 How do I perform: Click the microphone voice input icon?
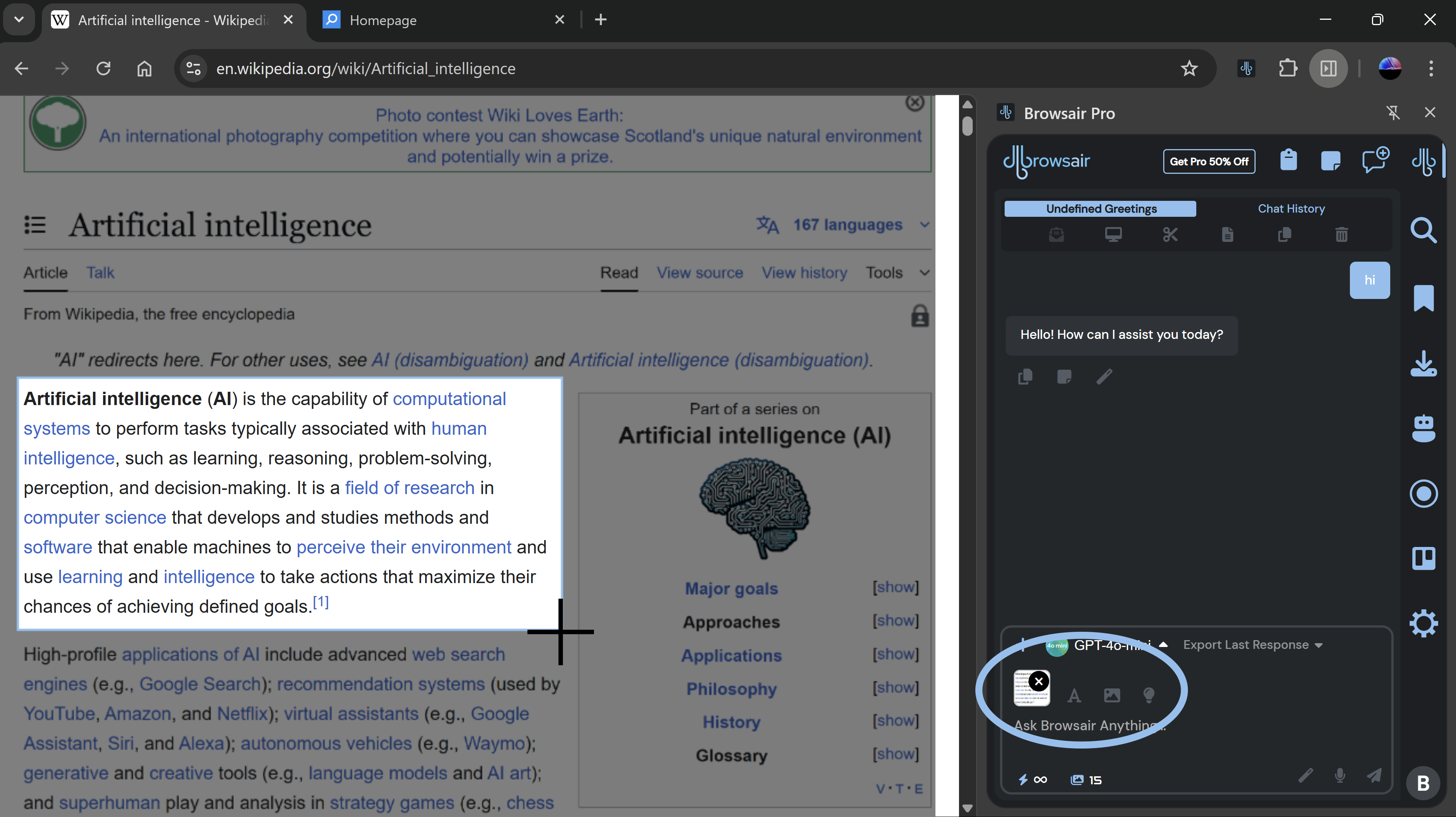[x=1340, y=776]
